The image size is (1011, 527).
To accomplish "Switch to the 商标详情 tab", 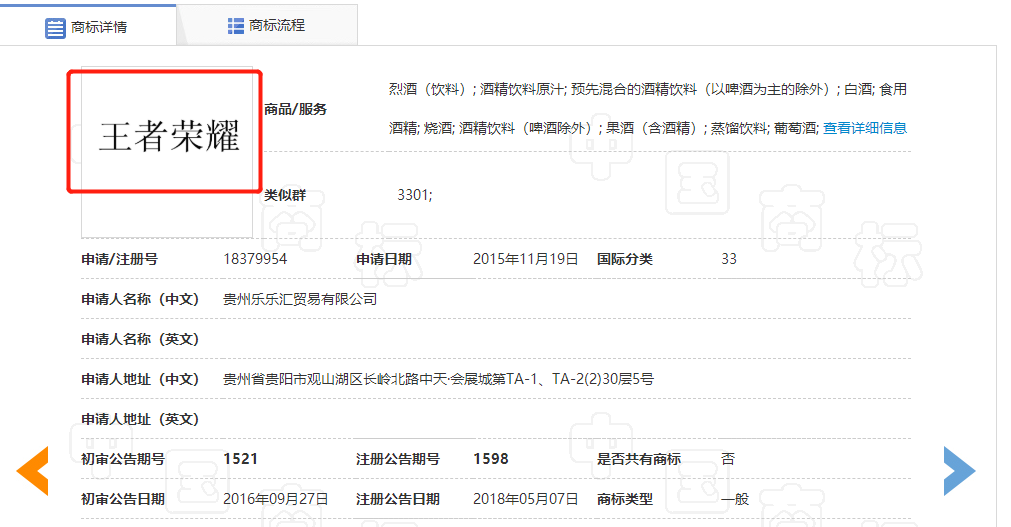I will [x=88, y=27].
